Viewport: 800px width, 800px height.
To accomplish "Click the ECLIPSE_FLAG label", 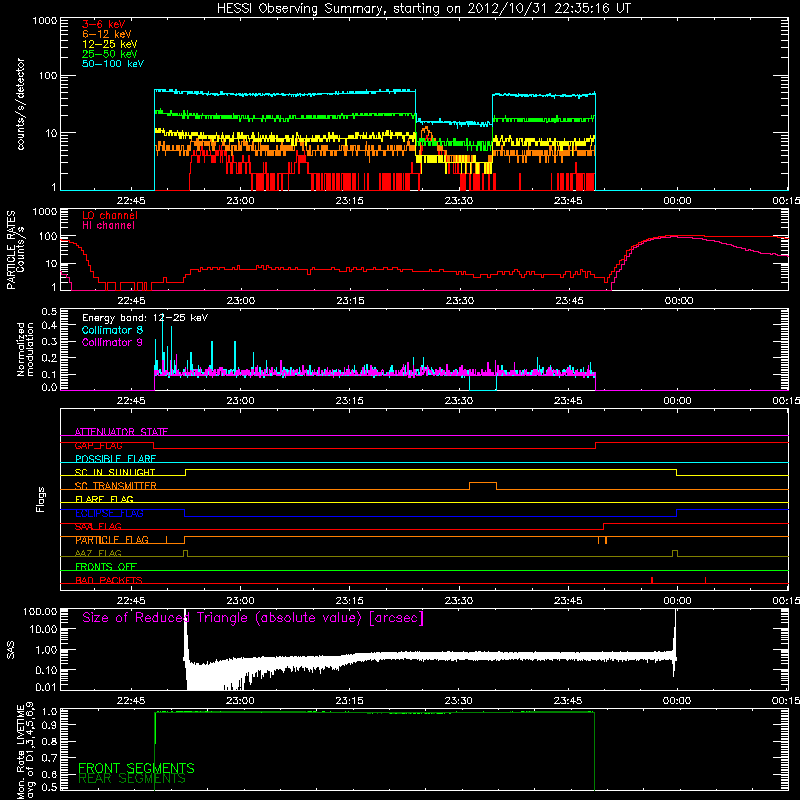I will click(x=109, y=513).
